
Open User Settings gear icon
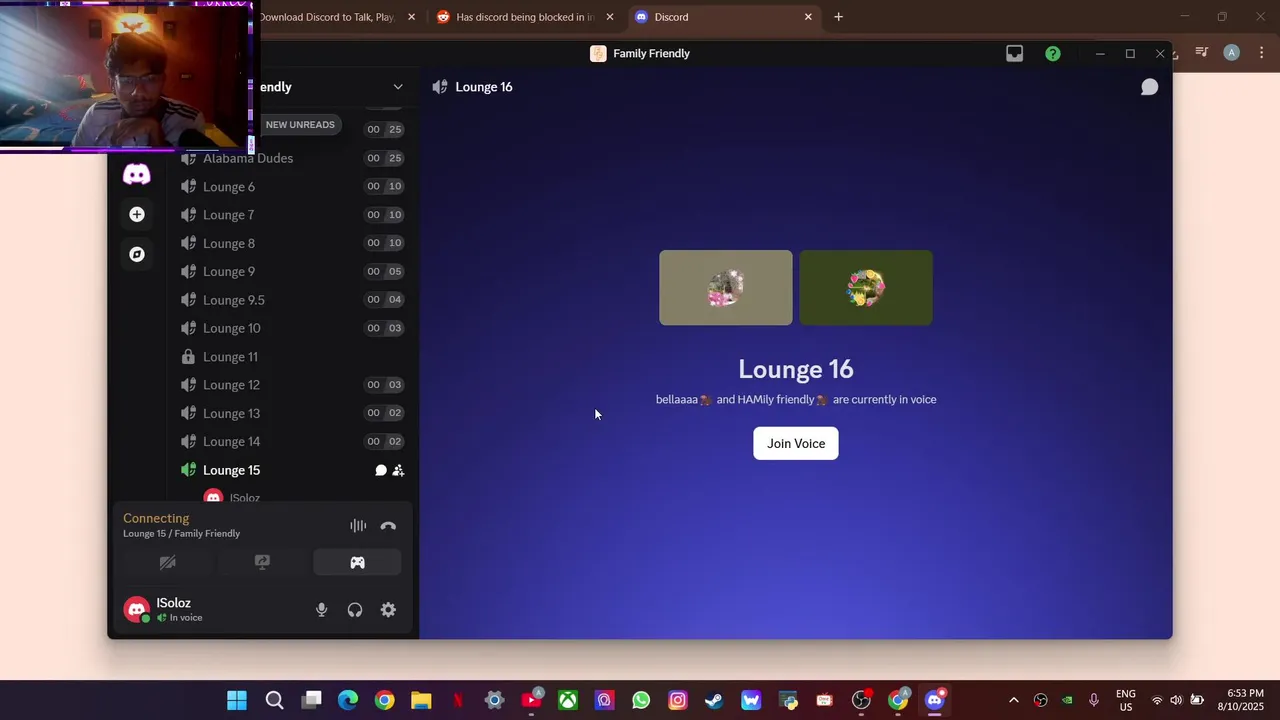tap(388, 610)
